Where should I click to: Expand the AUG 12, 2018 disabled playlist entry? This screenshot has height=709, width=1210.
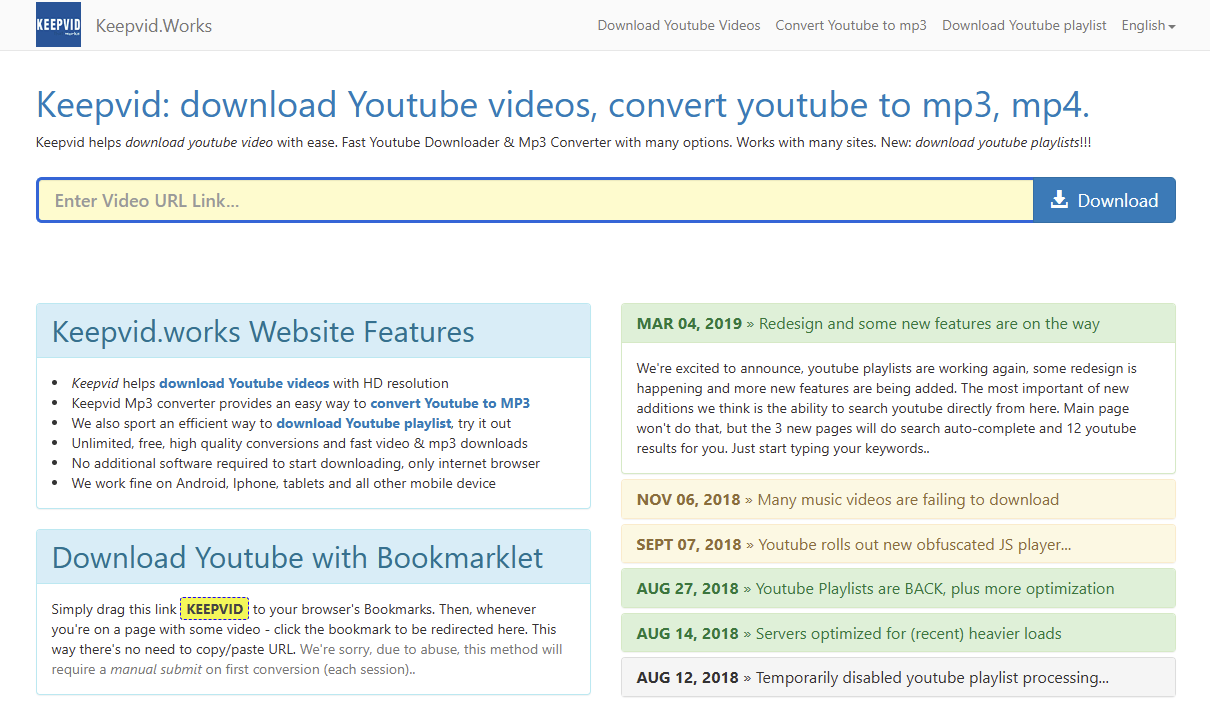[898, 677]
